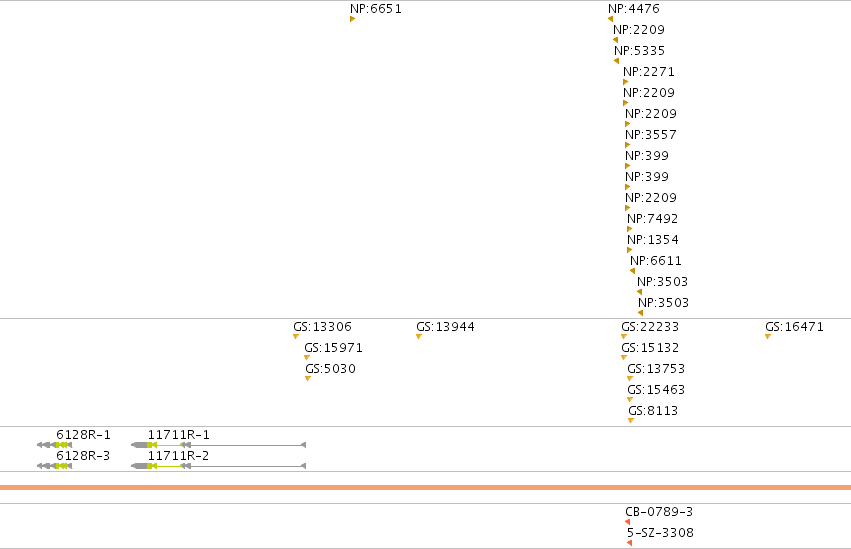The width and height of the screenshot is (851, 549).
Task: Click the GS:15132 feature label
Action: (x=650, y=348)
